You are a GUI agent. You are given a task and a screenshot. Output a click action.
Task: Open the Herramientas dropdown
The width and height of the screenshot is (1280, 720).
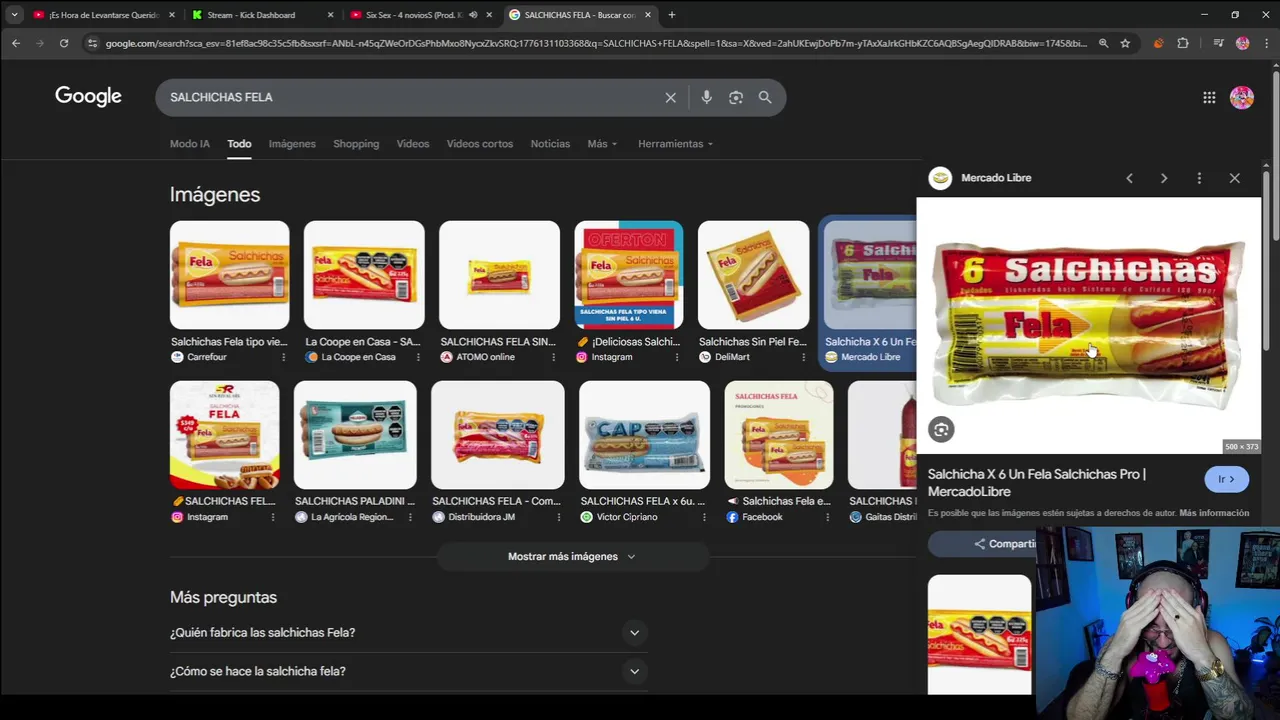click(x=675, y=144)
